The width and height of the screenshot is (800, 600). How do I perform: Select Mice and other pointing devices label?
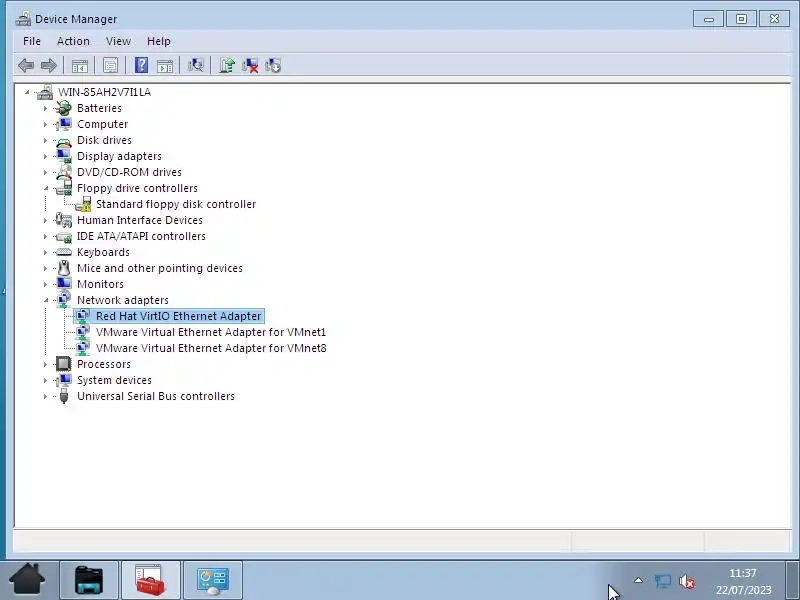point(160,268)
